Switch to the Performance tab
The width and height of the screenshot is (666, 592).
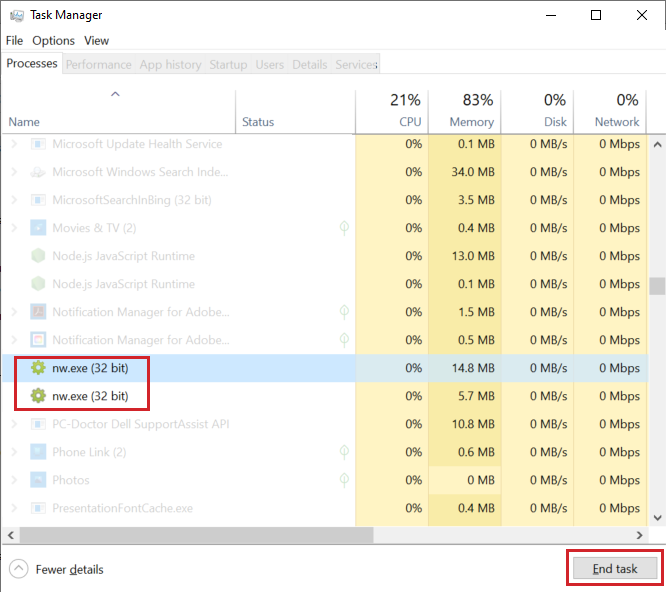(99, 65)
